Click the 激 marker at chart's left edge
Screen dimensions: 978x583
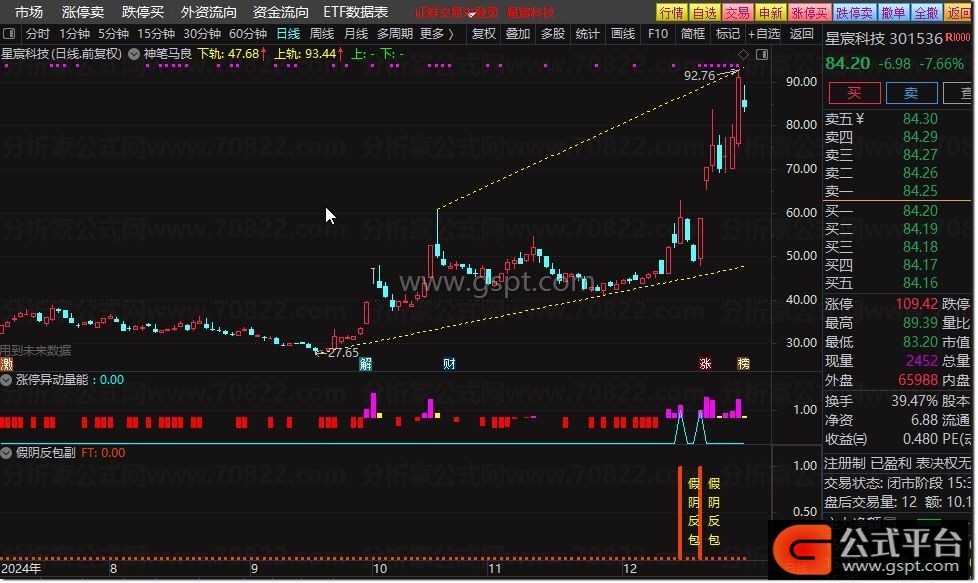click(6, 364)
